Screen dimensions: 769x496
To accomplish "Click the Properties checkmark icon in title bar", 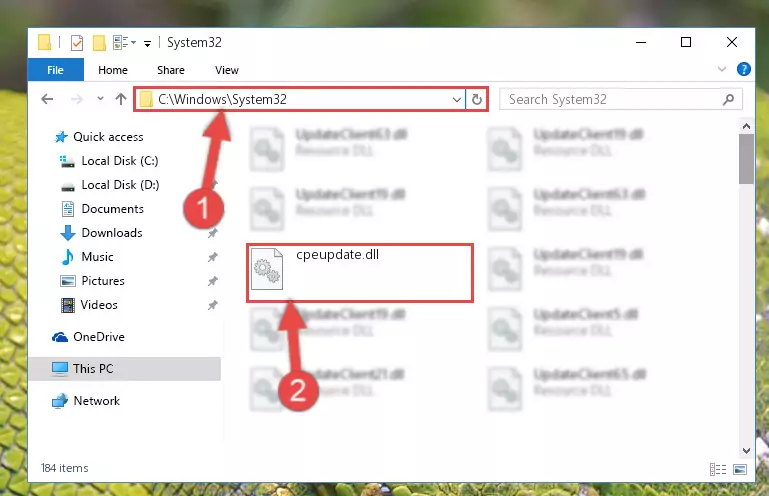I will coord(77,43).
